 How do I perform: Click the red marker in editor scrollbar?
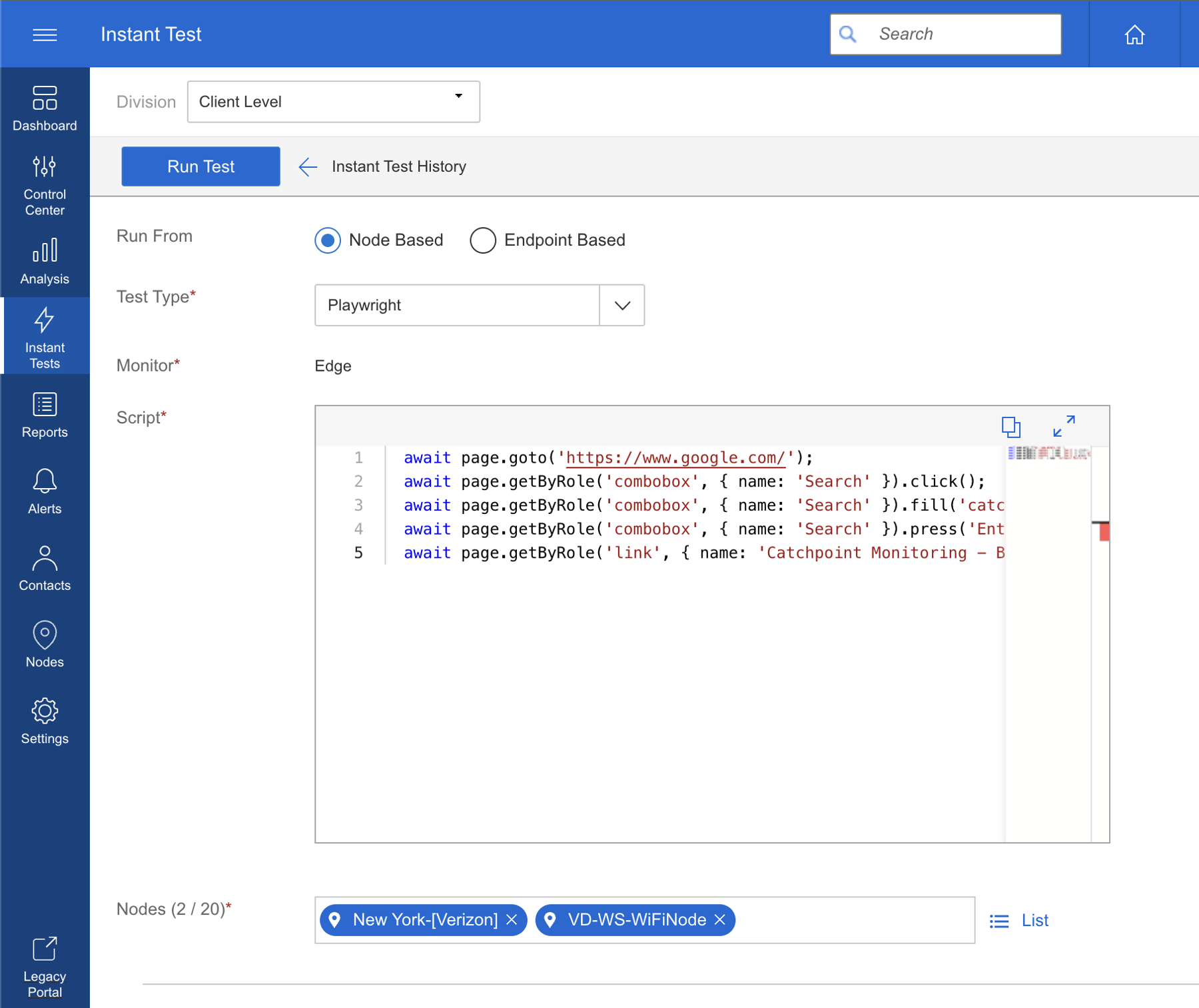coord(1104,531)
